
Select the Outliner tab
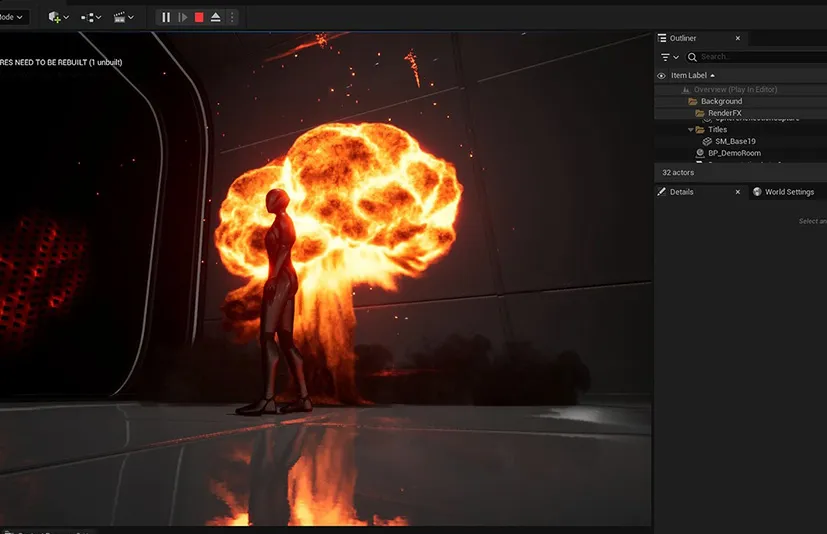[x=683, y=38]
